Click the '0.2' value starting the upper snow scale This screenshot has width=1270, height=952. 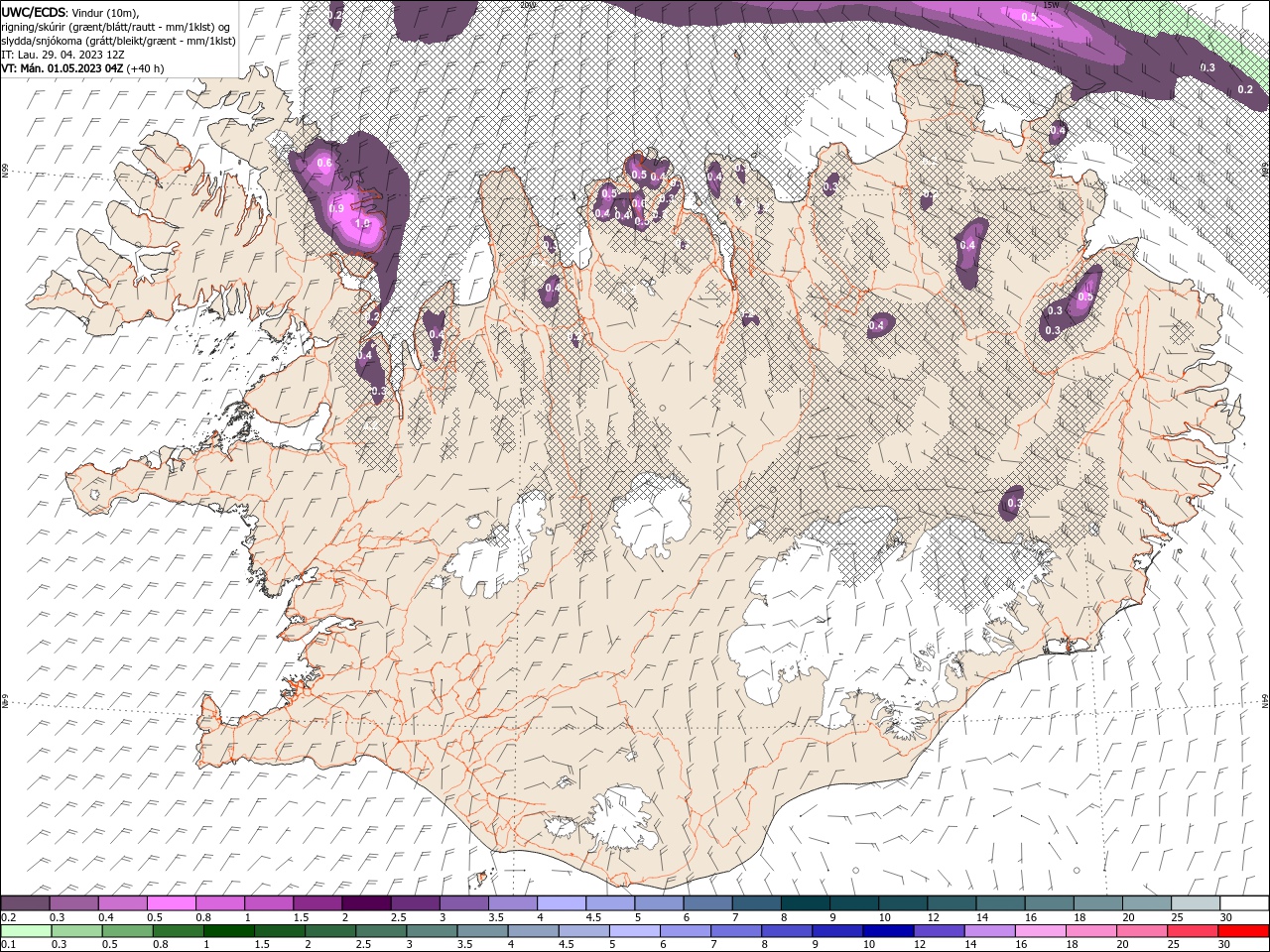[8, 917]
